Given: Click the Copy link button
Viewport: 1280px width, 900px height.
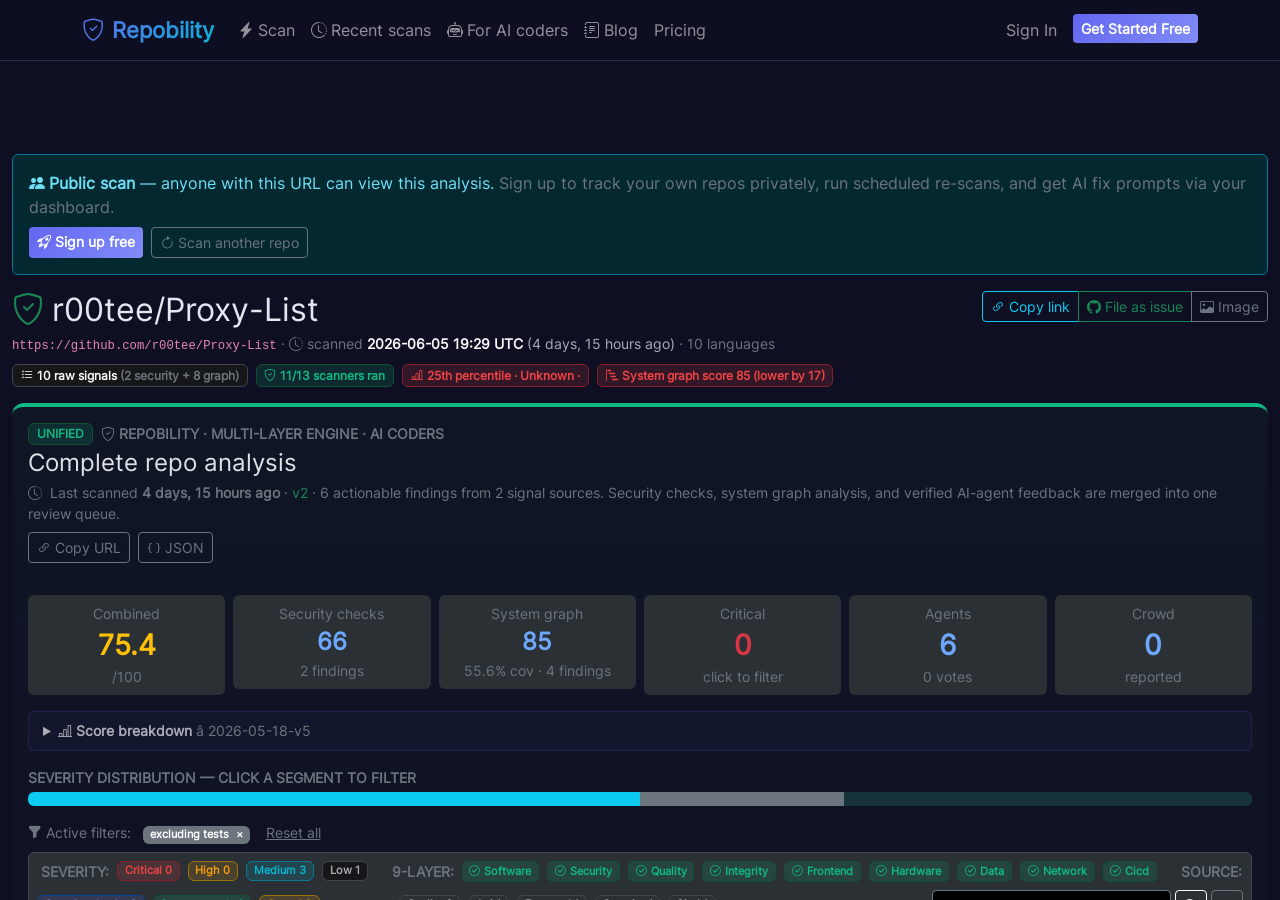Looking at the screenshot, I should pyautogui.click(x=1030, y=307).
